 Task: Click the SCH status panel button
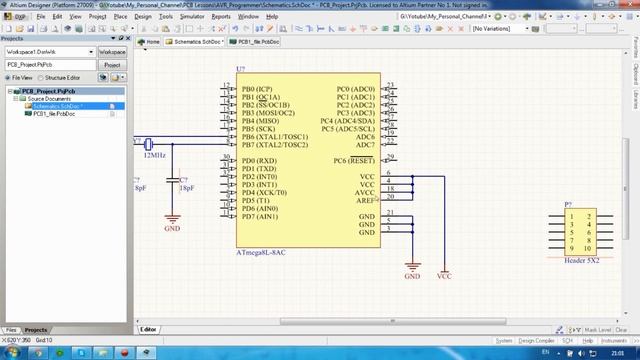(x=567, y=340)
